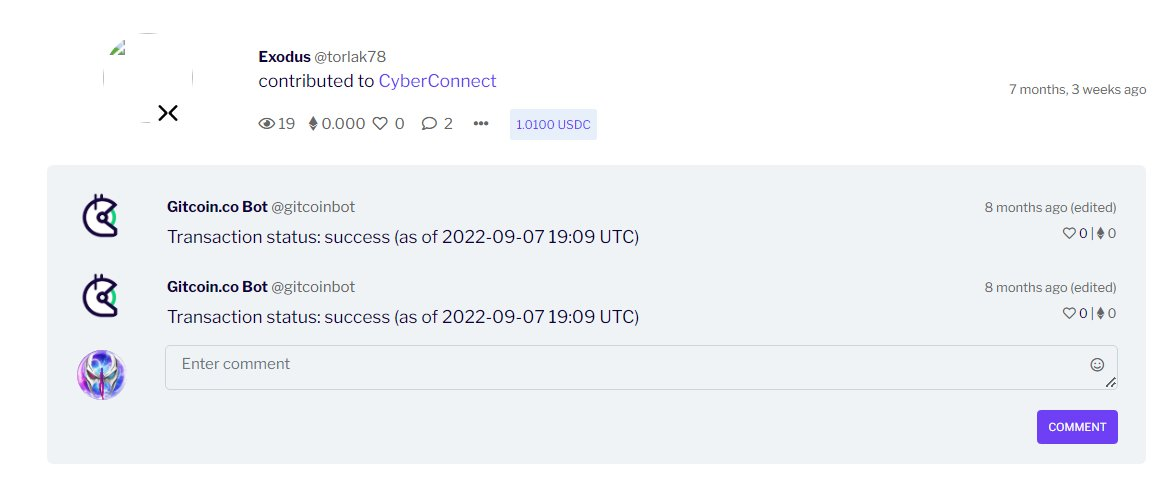
Task: Click the X icon below the avatar
Action: coord(168,113)
